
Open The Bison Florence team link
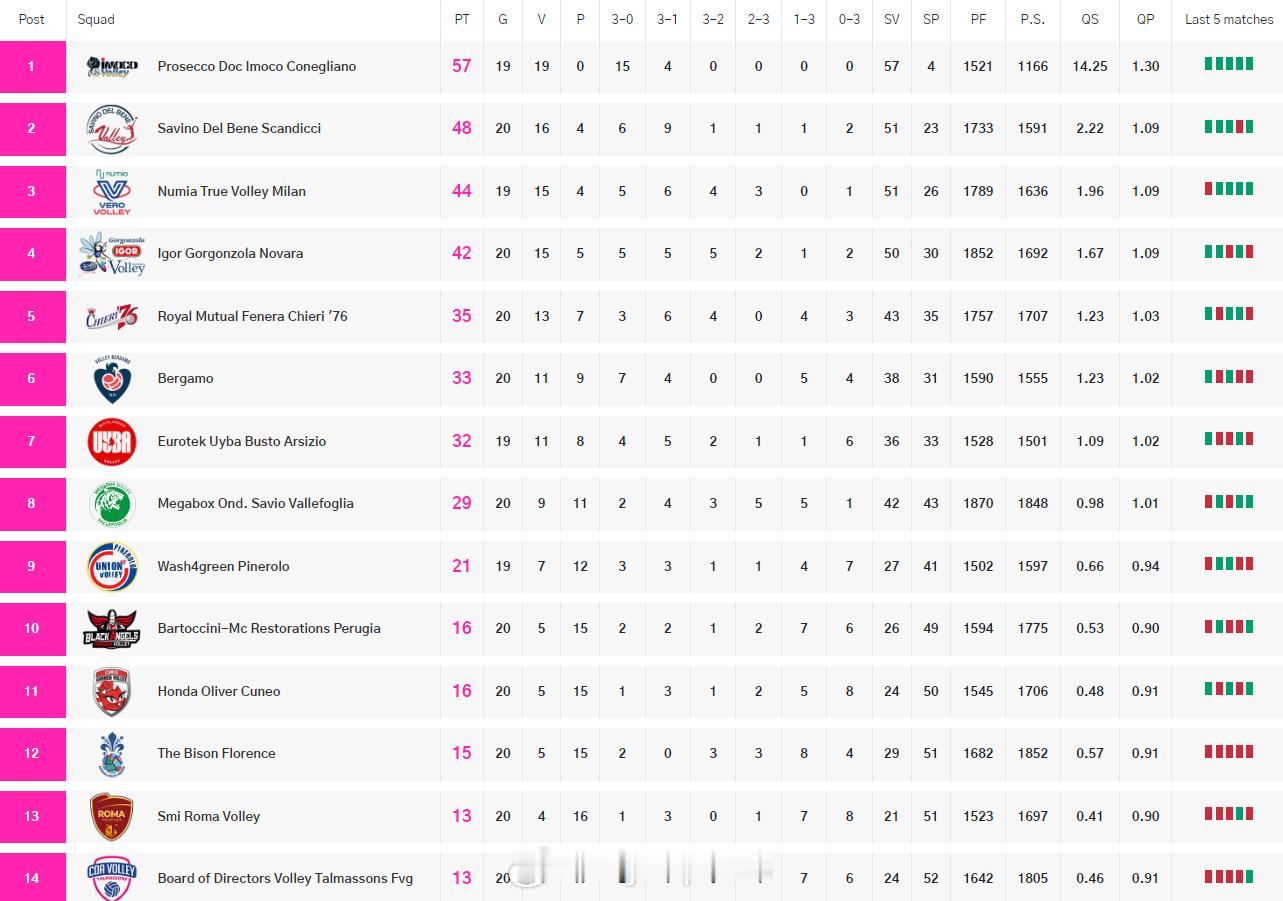pyautogui.click(x=216, y=753)
